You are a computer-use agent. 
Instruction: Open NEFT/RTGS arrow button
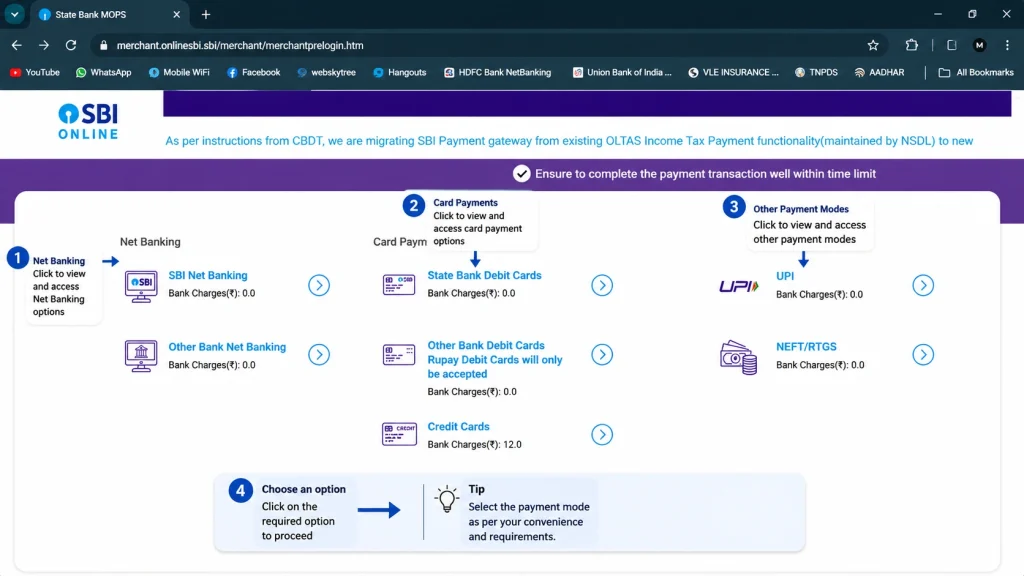click(x=923, y=355)
